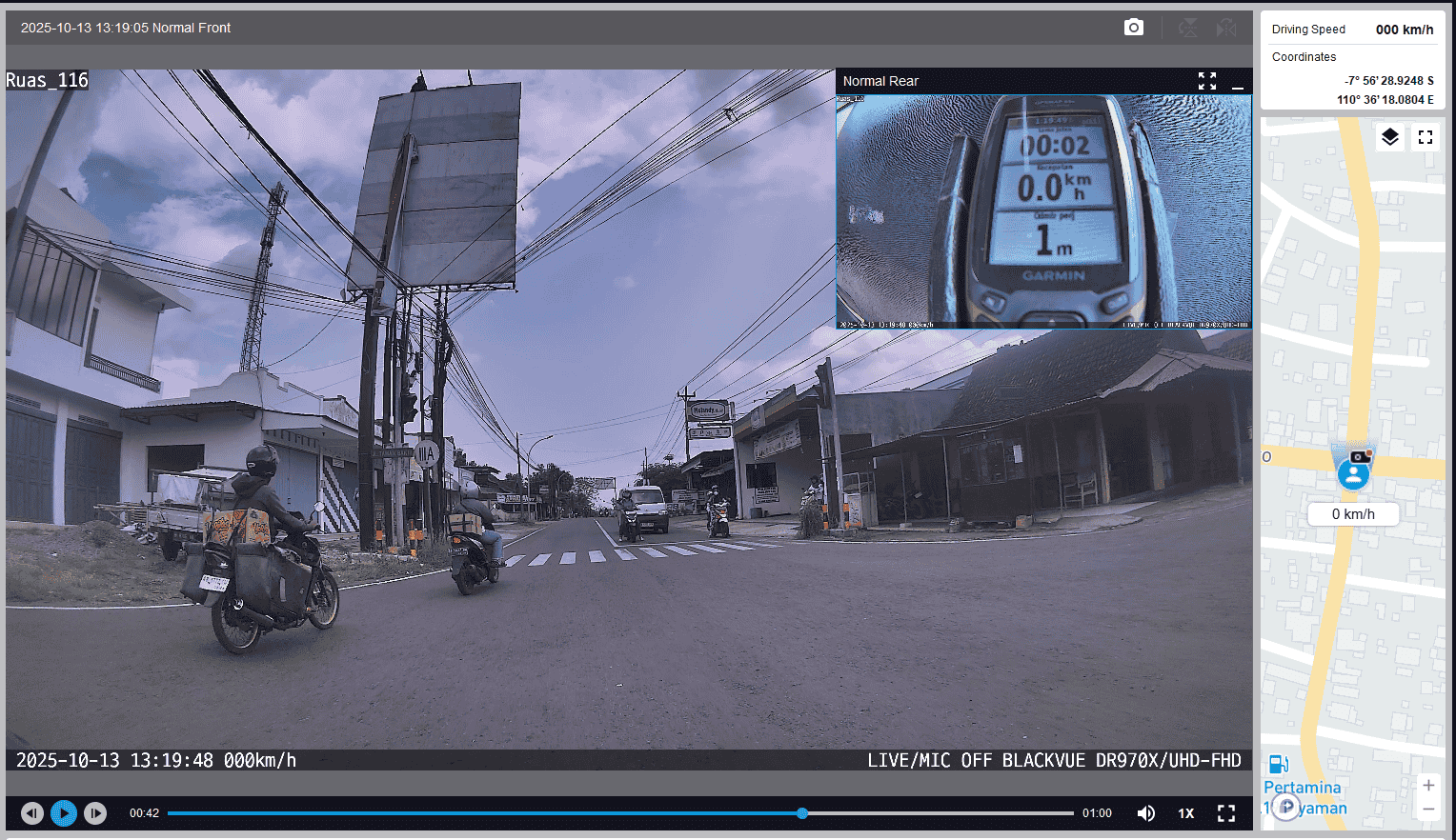Flip the video vertically
This screenshot has width=1456, height=840.
[x=1187, y=28]
